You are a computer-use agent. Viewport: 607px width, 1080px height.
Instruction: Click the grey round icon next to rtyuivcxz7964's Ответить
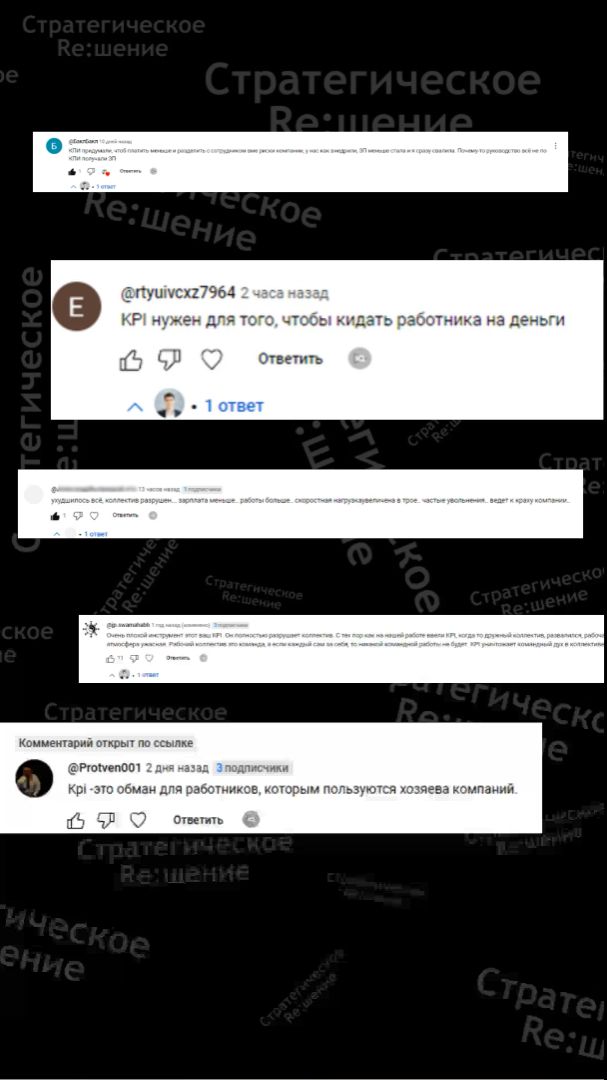click(359, 358)
